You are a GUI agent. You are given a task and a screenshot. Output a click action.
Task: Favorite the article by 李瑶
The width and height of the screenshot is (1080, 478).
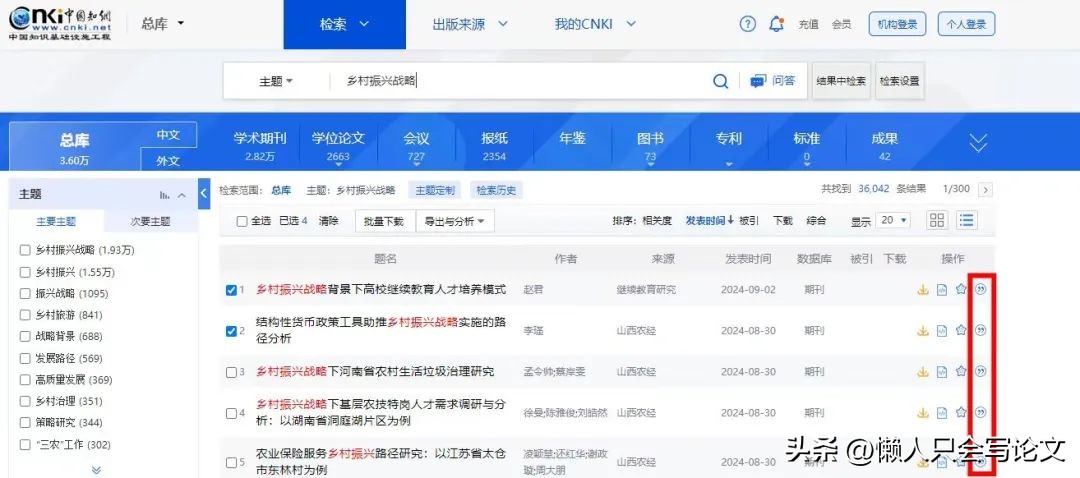click(961, 331)
